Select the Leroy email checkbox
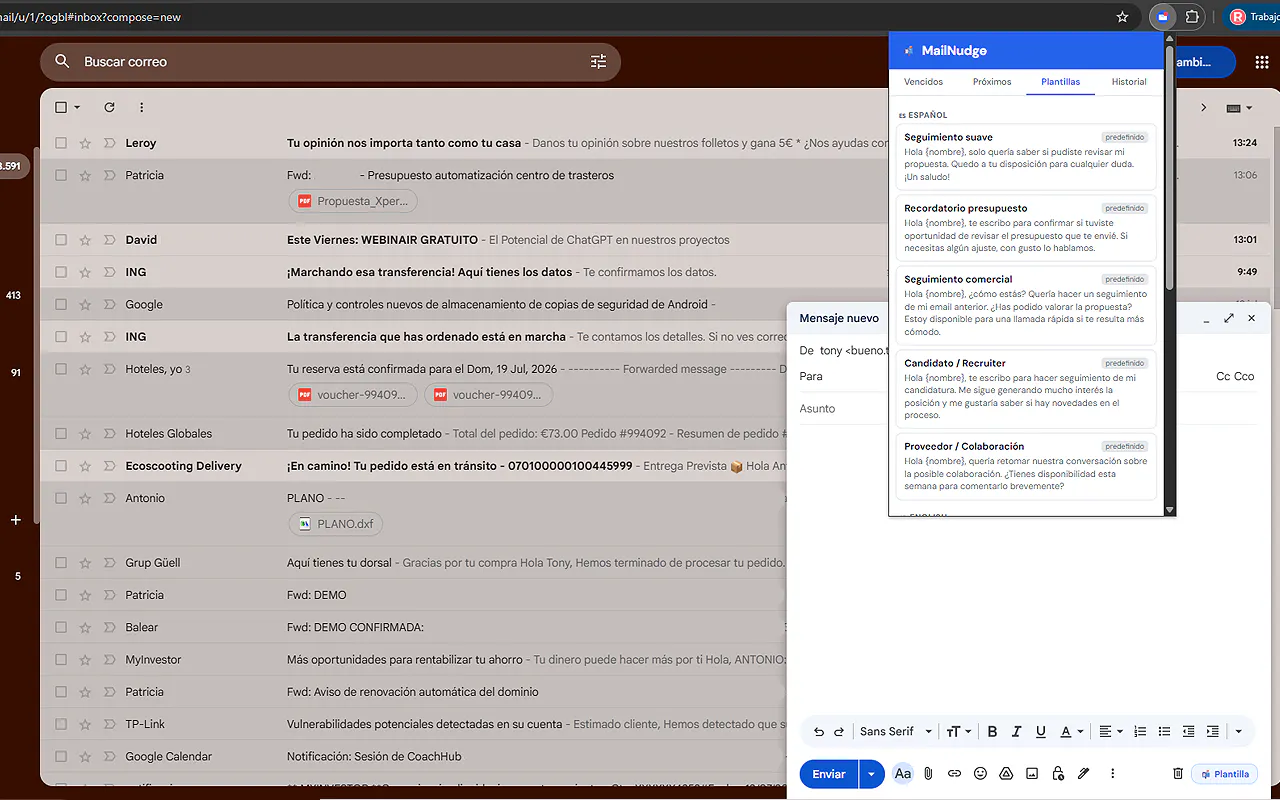The height and width of the screenshot is (800, 1280). pyautogui.click(x=61, y=143)
